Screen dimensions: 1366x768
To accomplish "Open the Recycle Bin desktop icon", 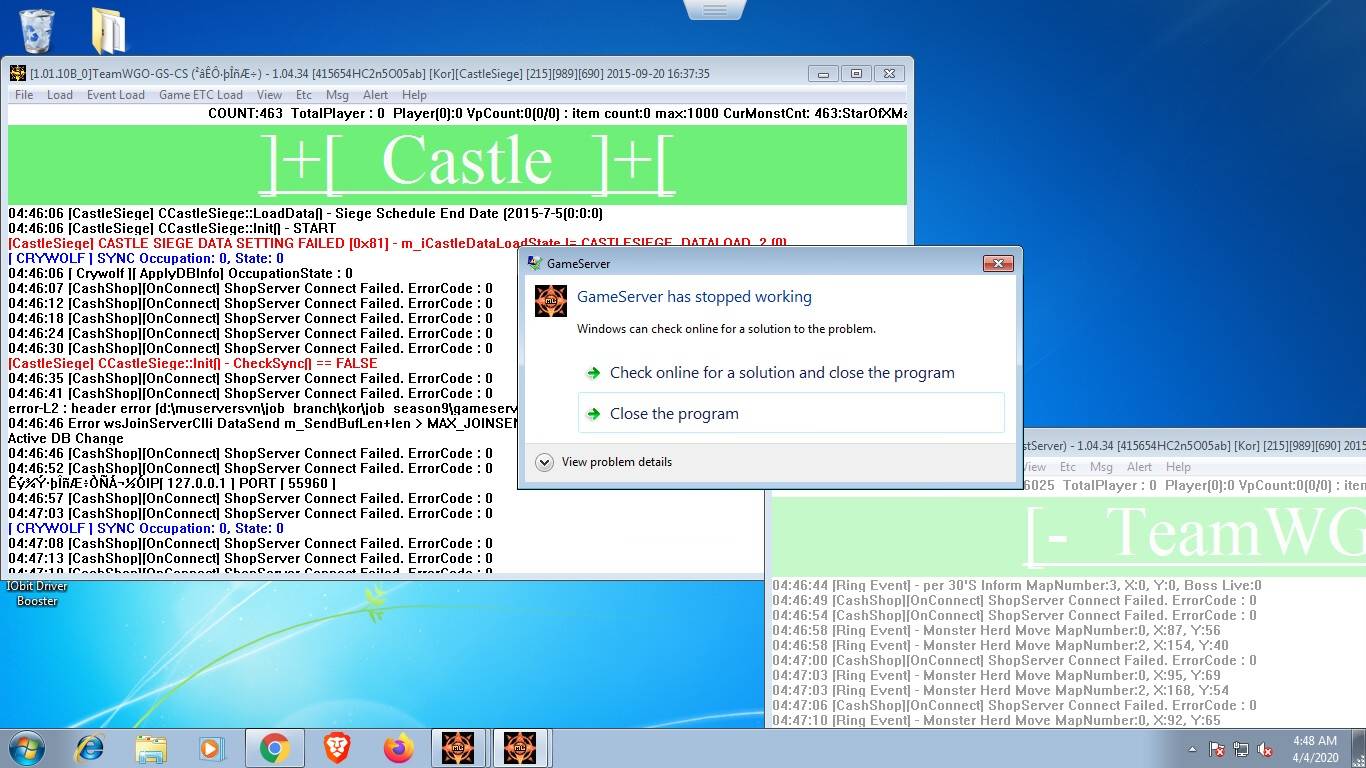I will pyautogui.click(x=37, y=30).
